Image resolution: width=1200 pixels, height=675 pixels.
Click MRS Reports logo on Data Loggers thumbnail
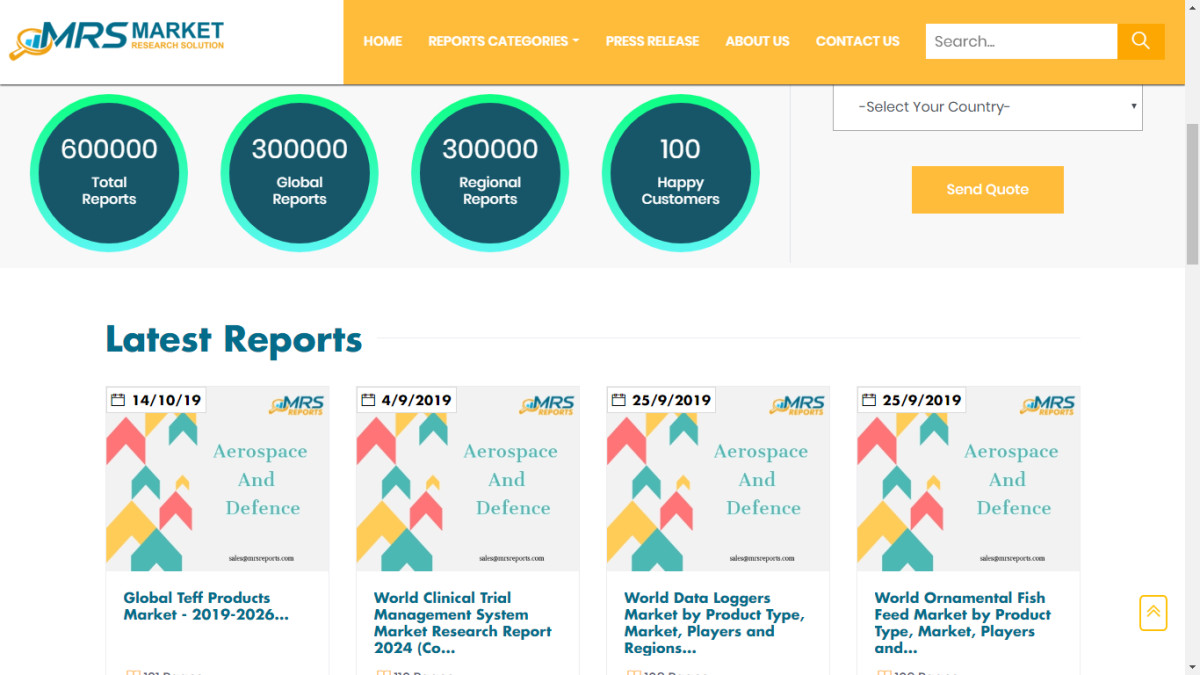(797, 405)
